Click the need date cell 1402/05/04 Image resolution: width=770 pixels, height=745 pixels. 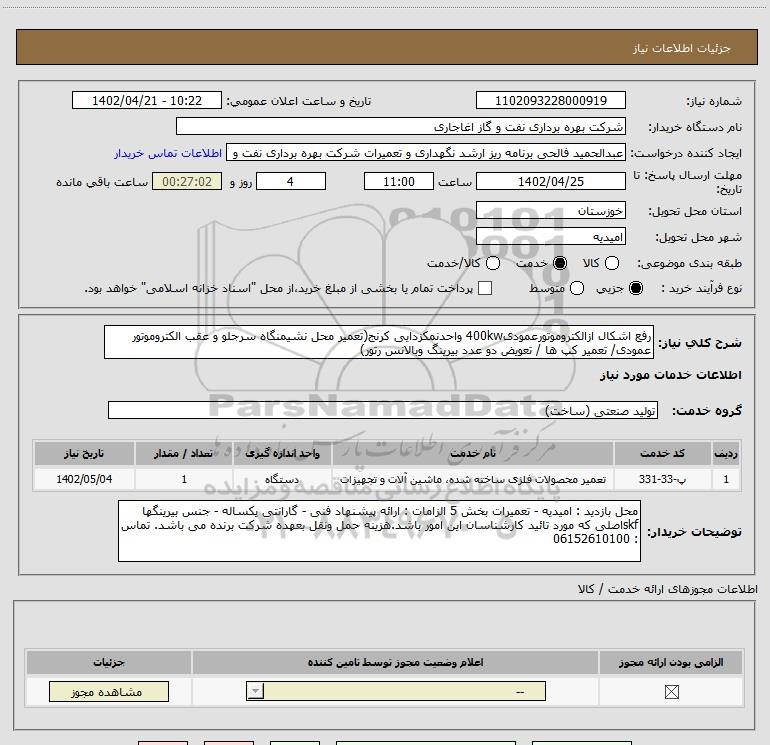[84, 479]
